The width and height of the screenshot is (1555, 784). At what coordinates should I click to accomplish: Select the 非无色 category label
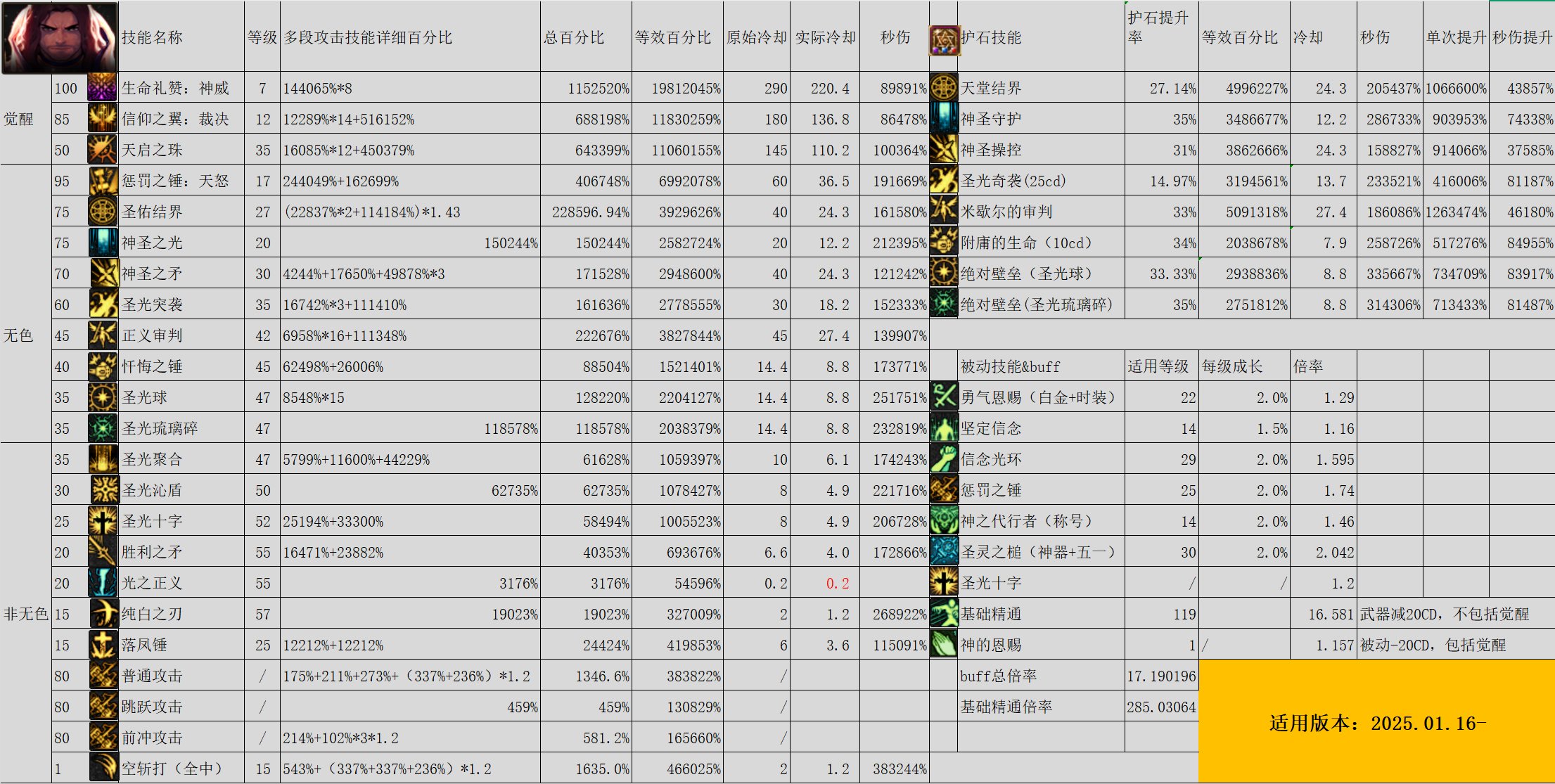[26, 614]
